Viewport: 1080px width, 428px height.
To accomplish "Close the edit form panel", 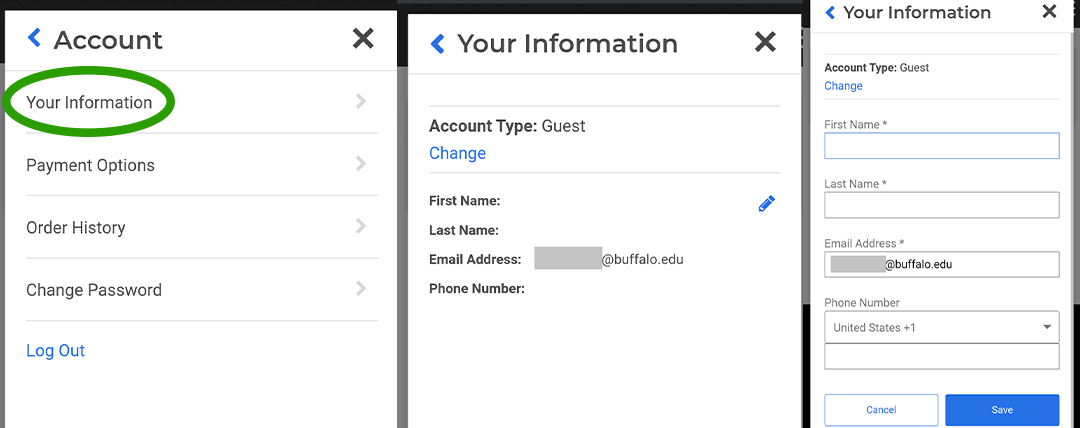I will tap(1049, 11).
